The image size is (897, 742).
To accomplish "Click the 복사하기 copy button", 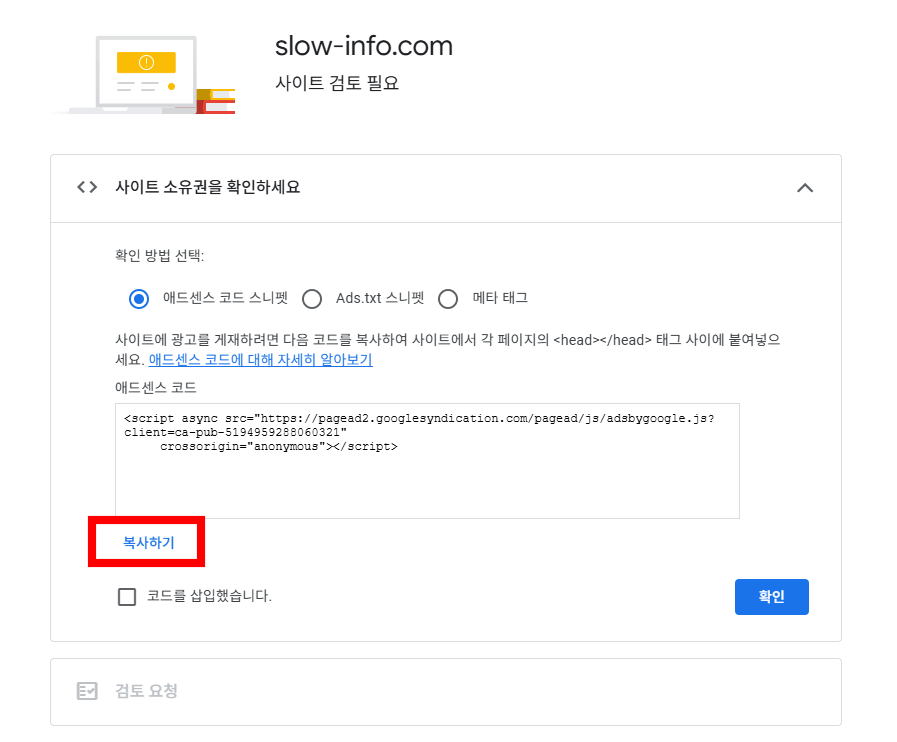I will tap(149, 542).
